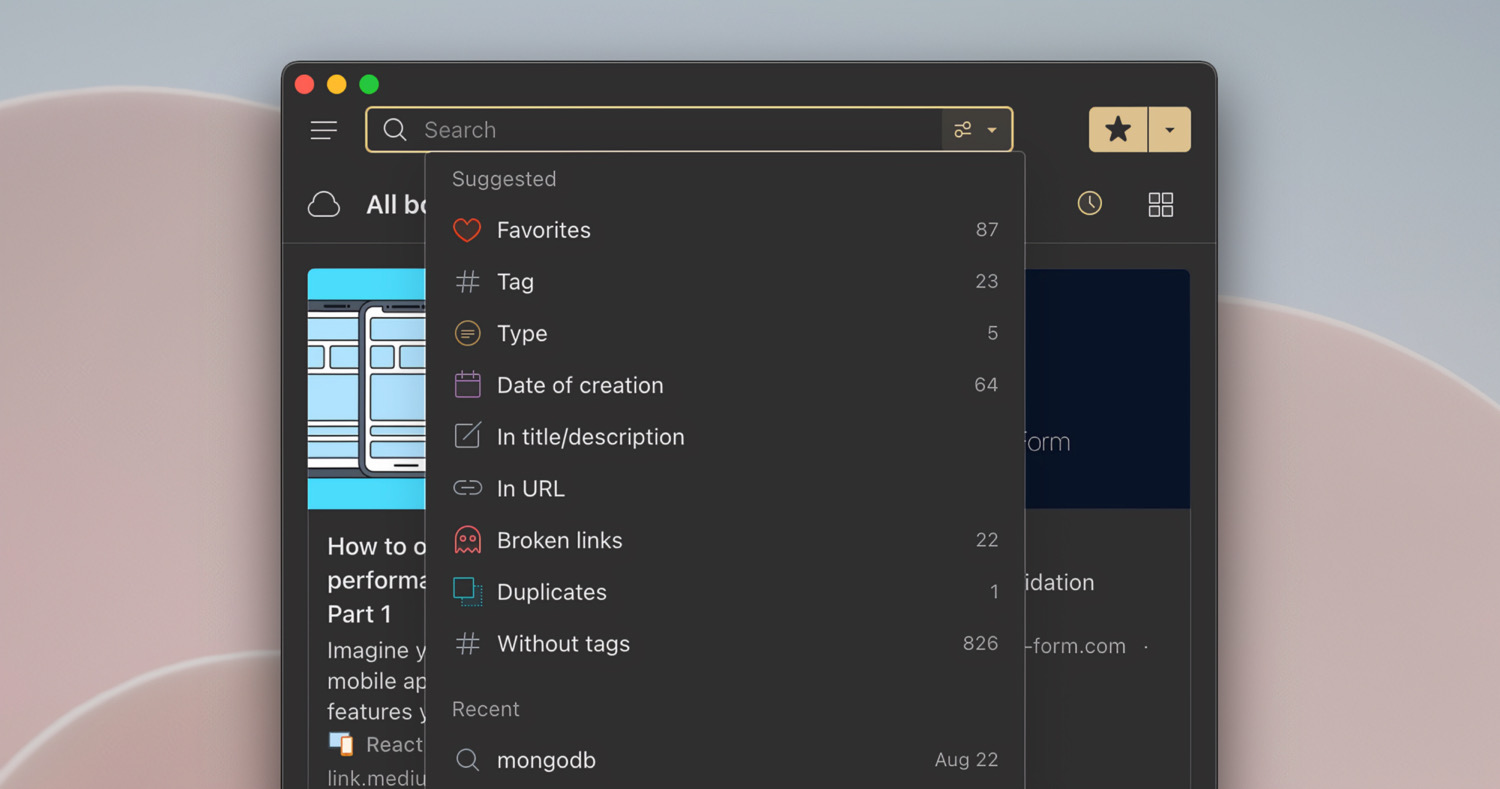1500x789 pixels.
Task: Click the Favorites heart icon
Action: coord(467,230)
